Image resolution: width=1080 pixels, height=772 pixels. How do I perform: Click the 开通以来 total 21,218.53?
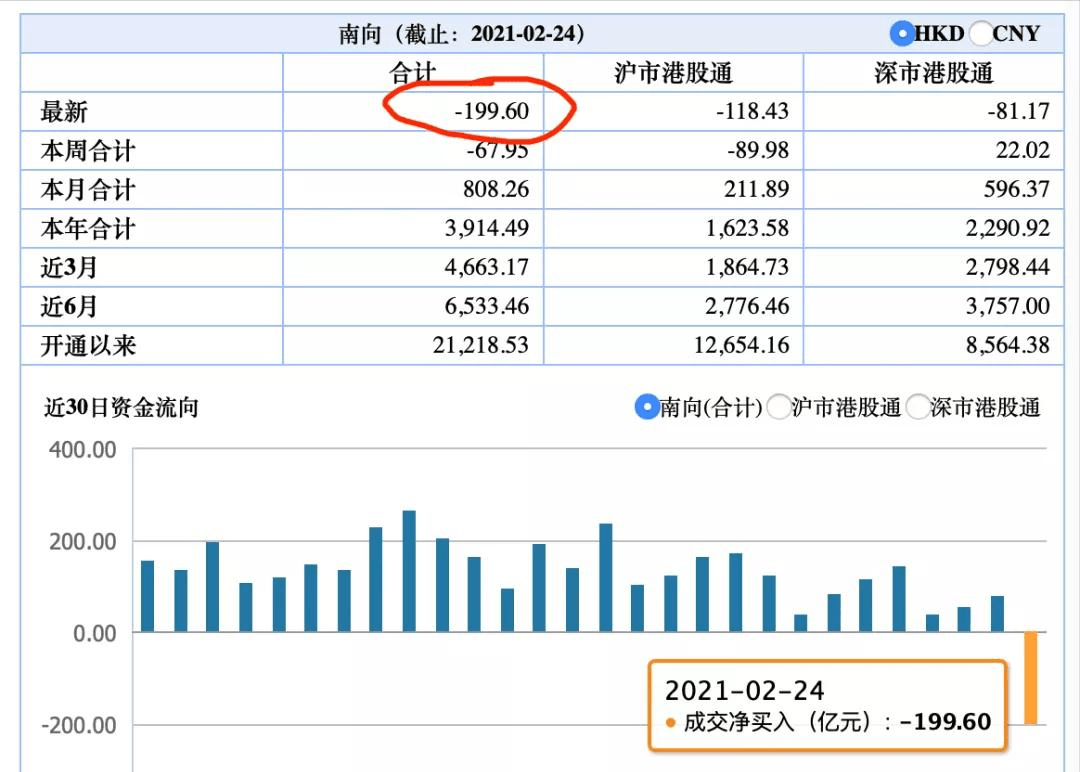click(480, 345)
